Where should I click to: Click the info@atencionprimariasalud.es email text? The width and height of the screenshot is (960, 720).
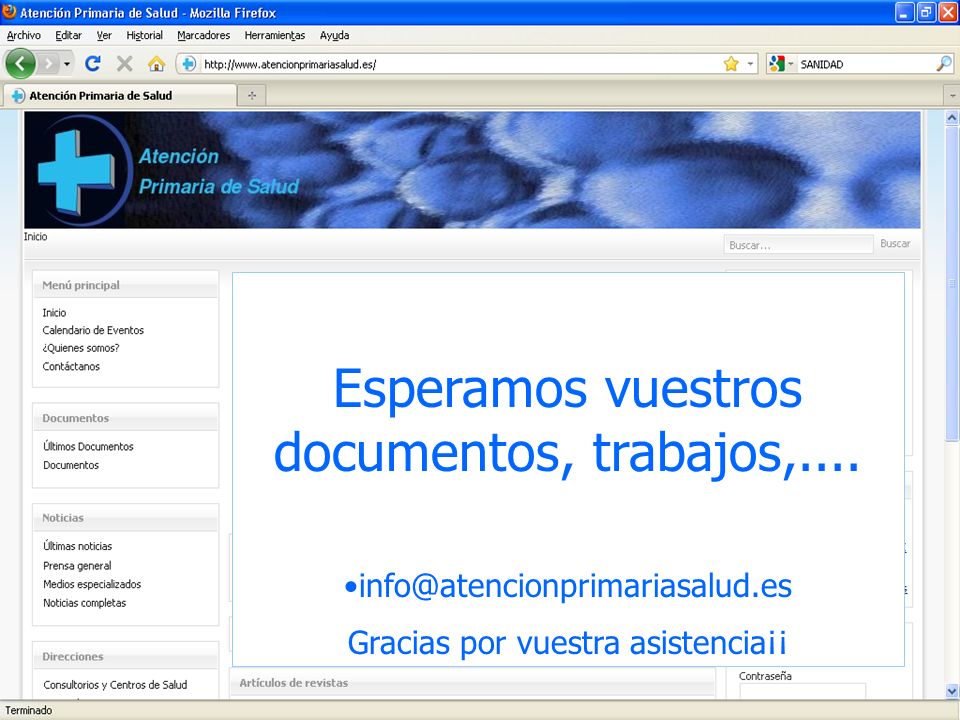(574, 586)
